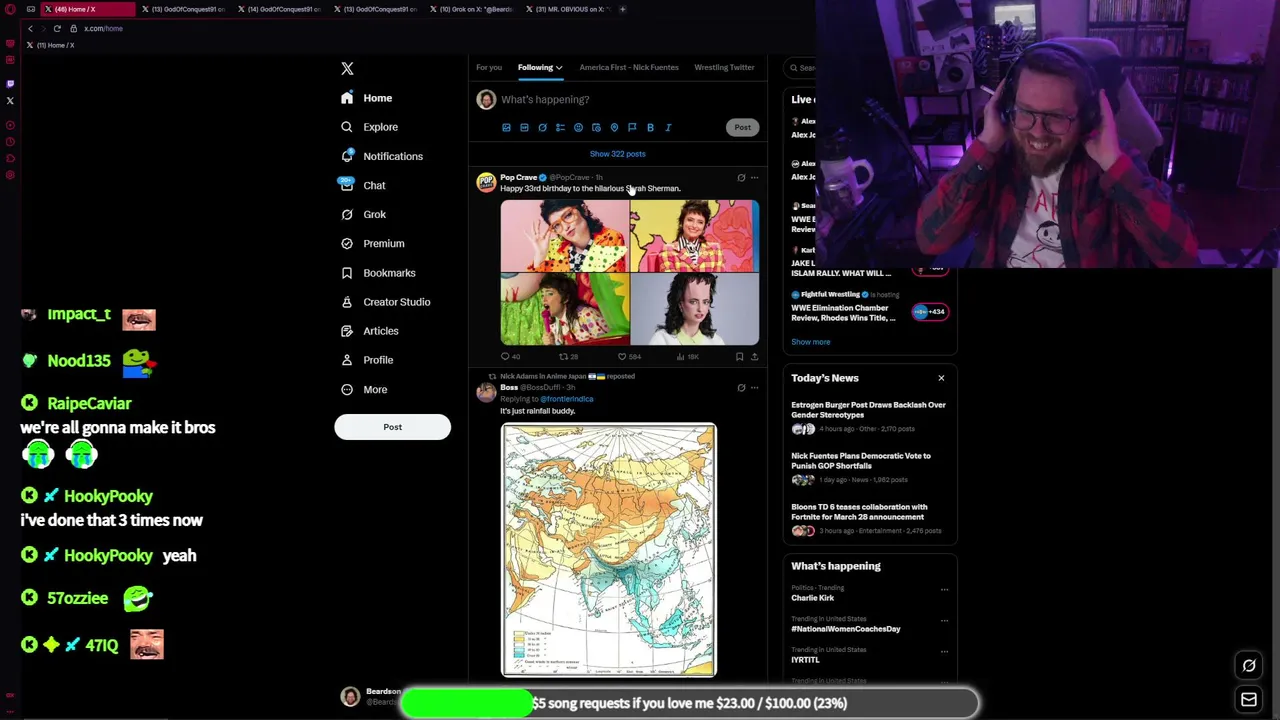Image resolution: width=1280 pixels, height=720 pixels.
Task: Switch to Wrestling Twitter tab
Action: pyautogui.click(x=724, y=67)
